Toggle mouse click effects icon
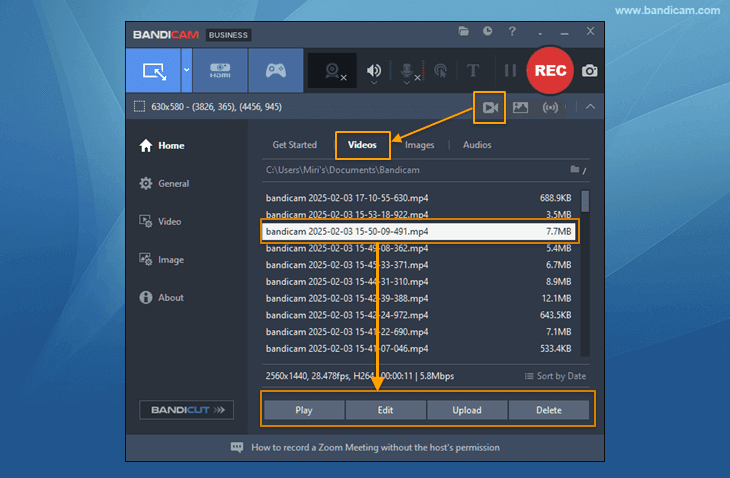 pos(440,71)
